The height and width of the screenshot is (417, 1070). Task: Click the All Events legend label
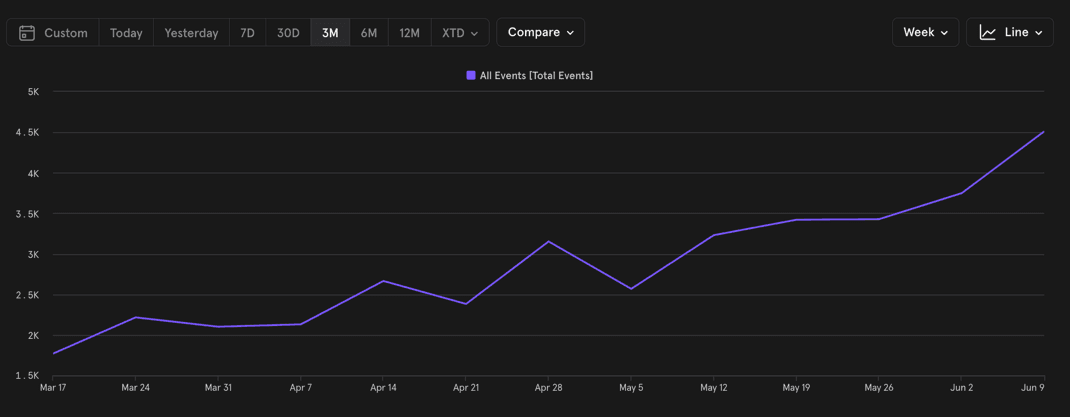[x=536, y=75]
